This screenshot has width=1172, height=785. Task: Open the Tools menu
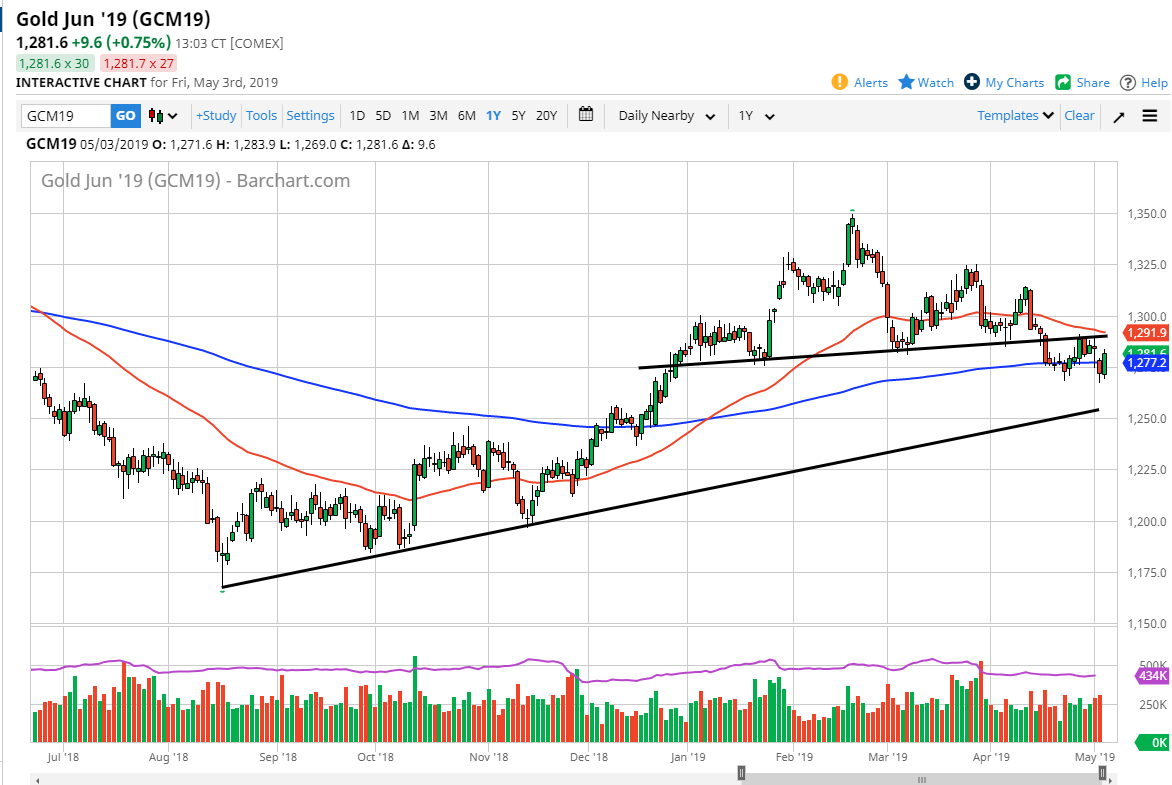(261, 116)
